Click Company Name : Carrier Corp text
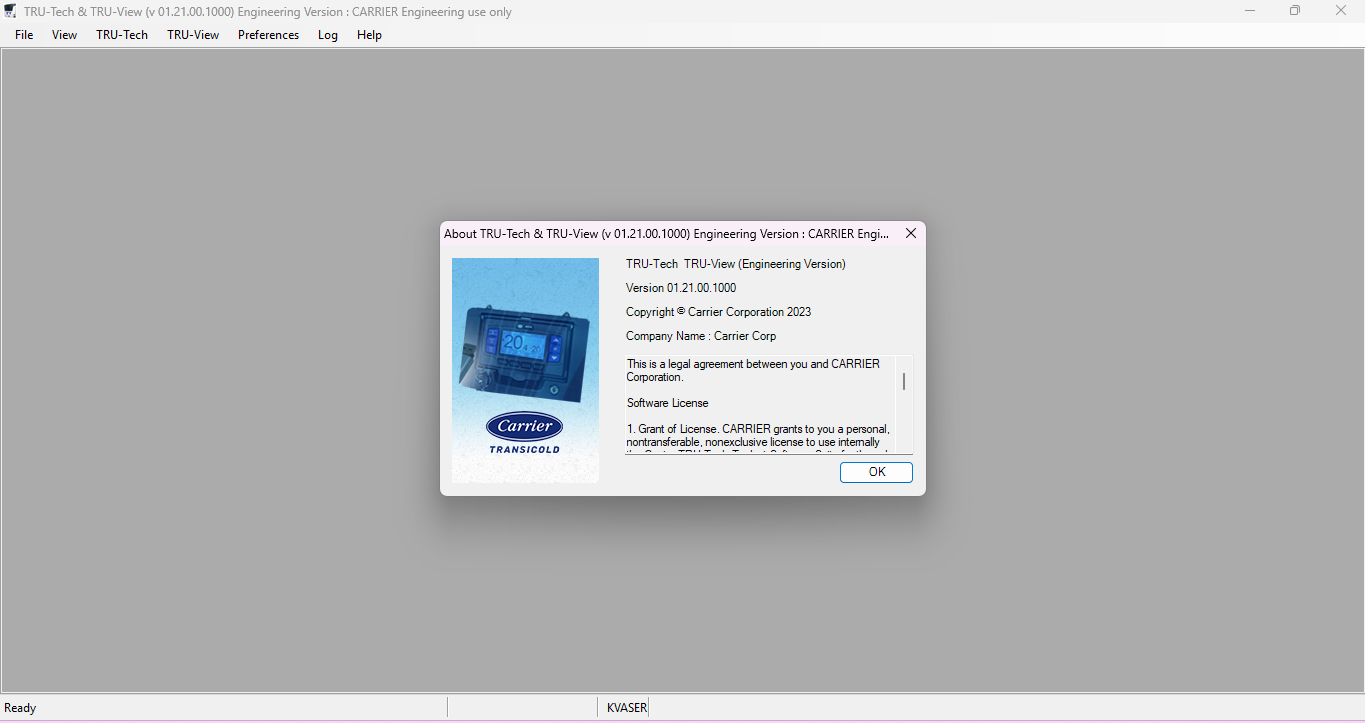 (701, 336)
